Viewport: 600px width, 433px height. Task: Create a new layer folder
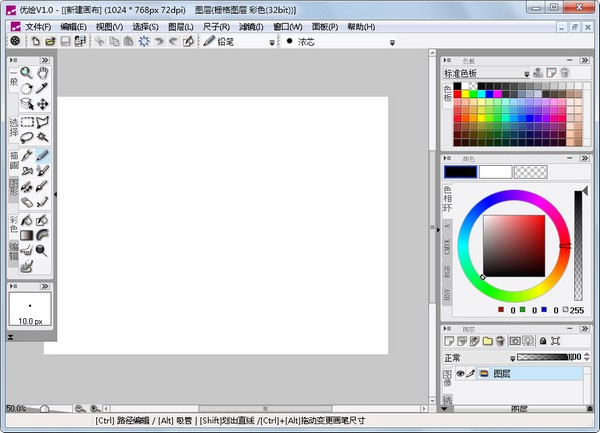487,341
